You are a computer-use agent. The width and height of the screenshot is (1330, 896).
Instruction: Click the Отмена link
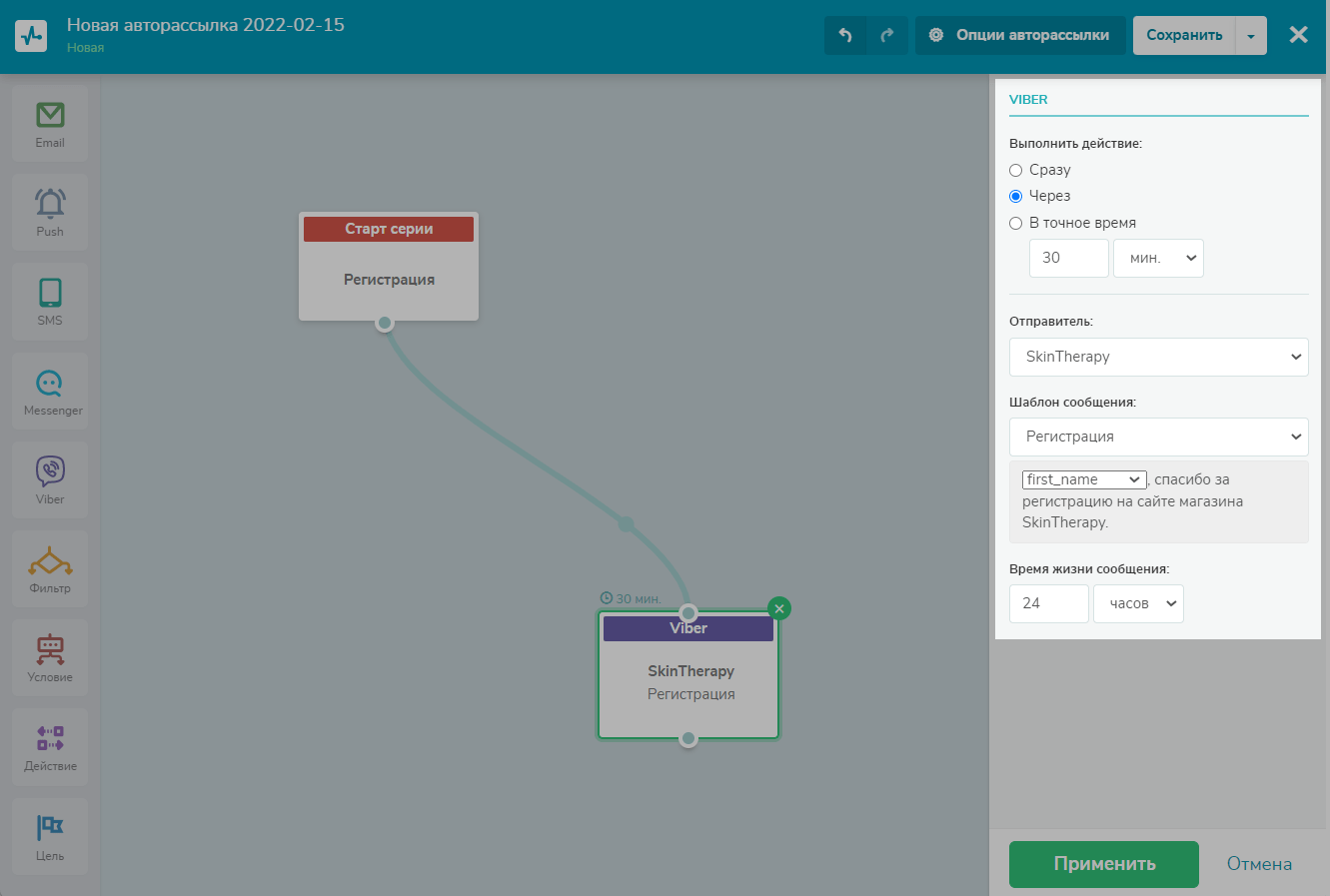tap(1259, 864)
